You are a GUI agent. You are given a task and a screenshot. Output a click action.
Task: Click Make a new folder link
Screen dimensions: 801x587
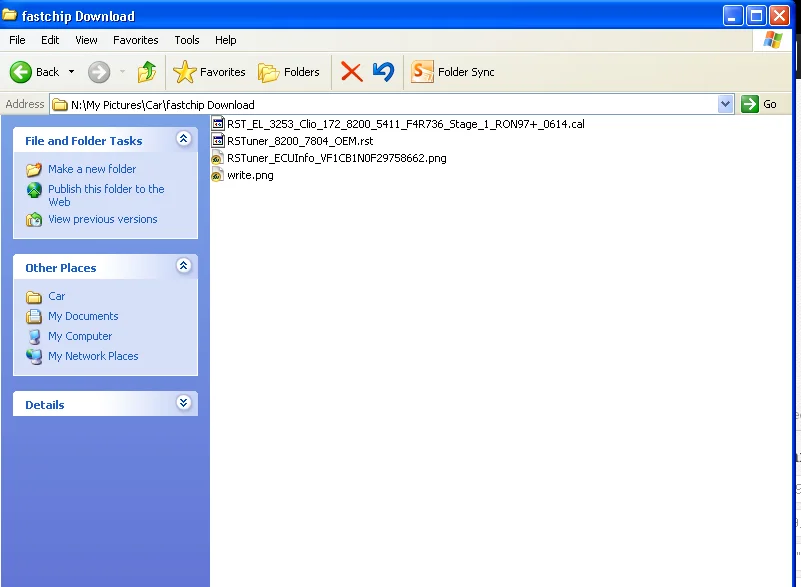click(x=92, y=169)
